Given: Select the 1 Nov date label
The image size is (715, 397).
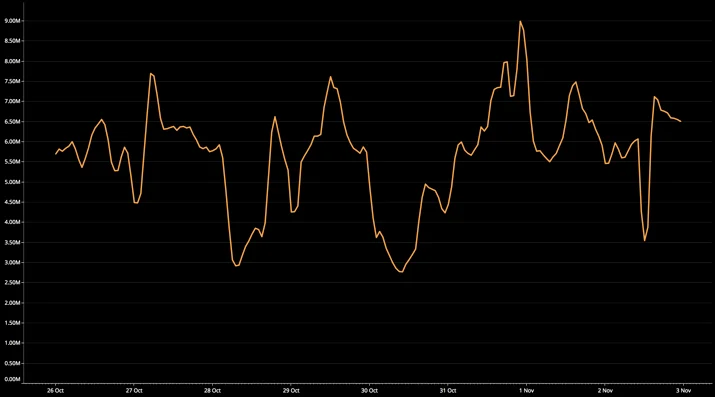Looking at the screenshot, I should (x=526, y=391).
